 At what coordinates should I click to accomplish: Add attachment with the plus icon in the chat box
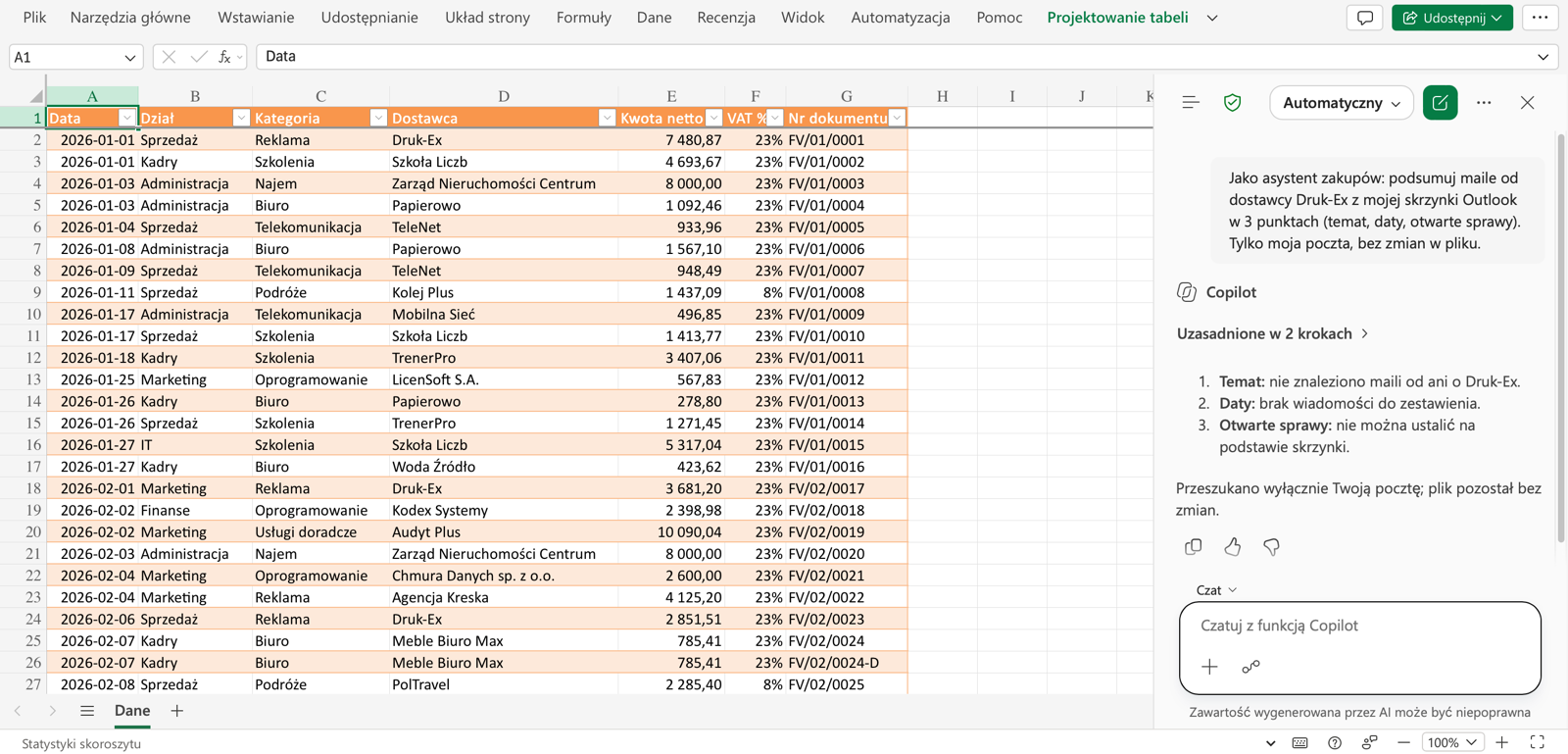tap(1209, 667)
